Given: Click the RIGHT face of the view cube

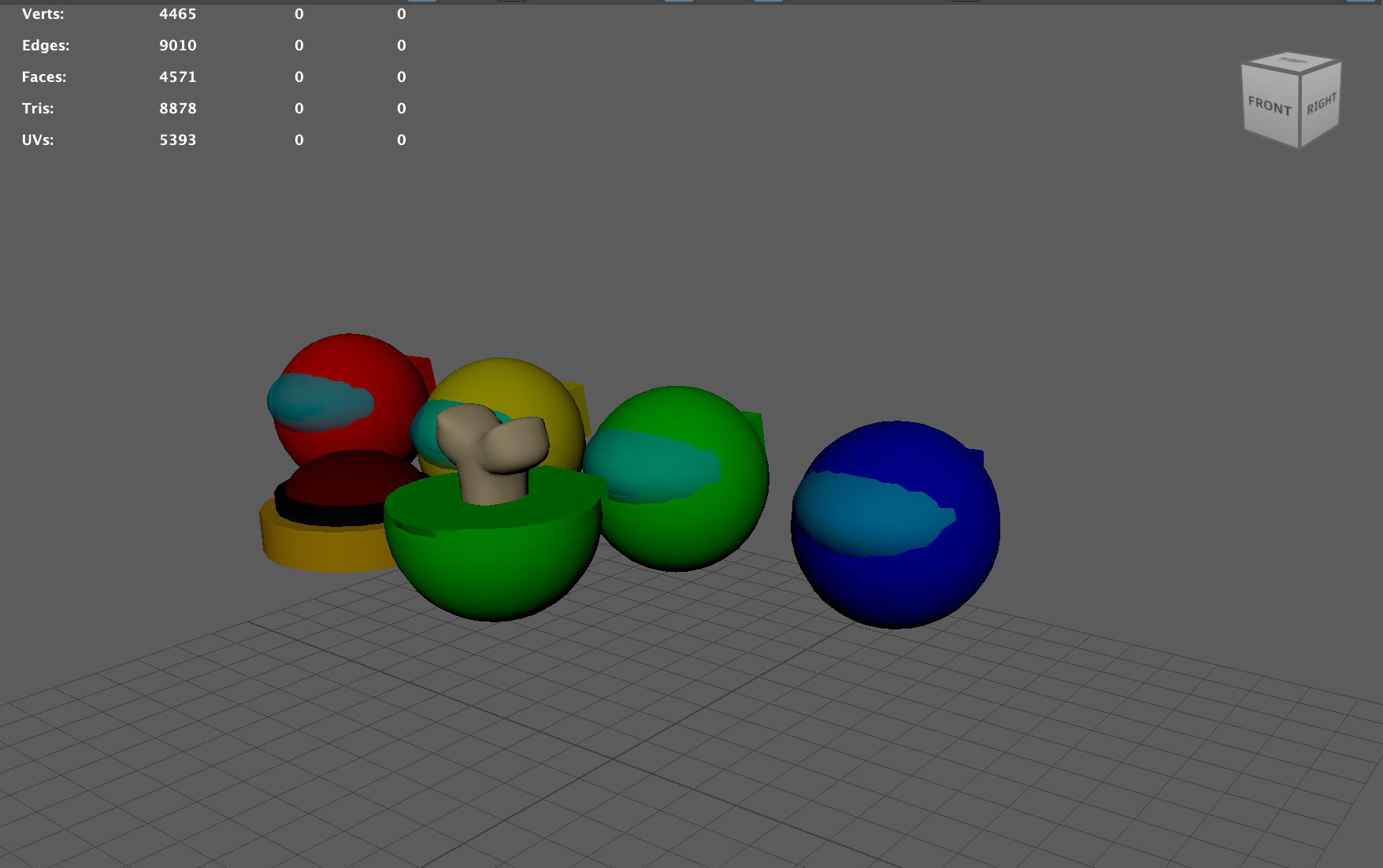Looking at the screenshot, I should point(1321,104).
